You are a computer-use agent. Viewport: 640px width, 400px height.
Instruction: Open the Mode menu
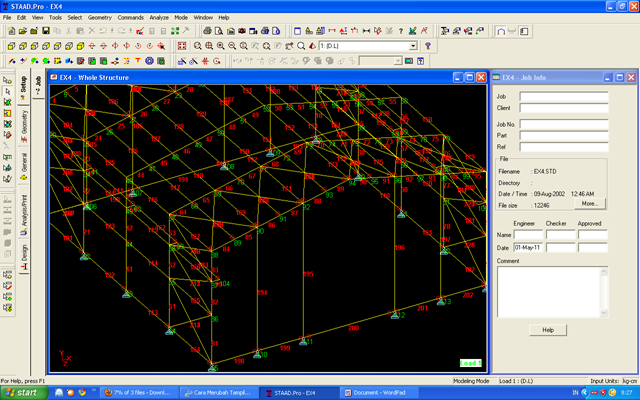point(181,18)
